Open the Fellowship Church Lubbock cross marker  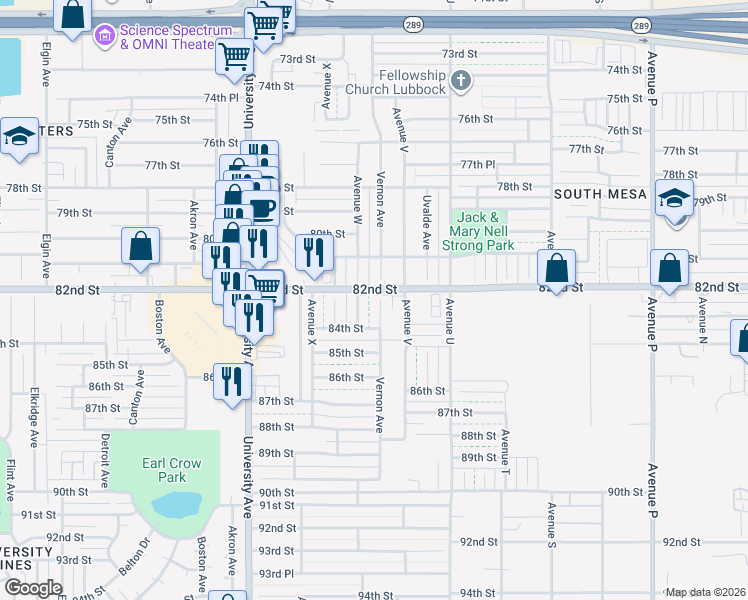tap(461, 81)
